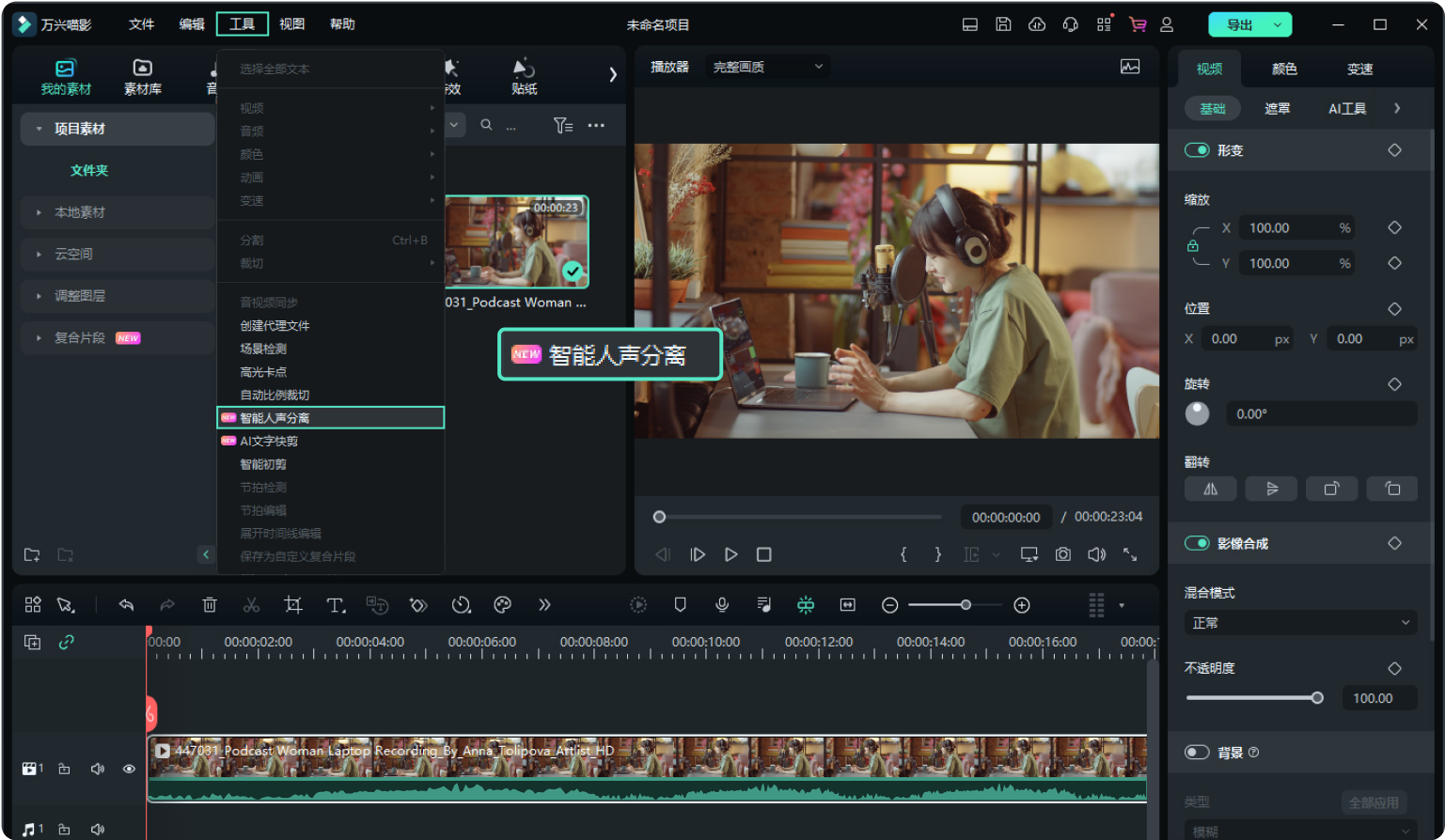This screenshot has height=840, width=1445.
Task: Switch to the 颜色 tab
Action: click(x=1284, y=69)
